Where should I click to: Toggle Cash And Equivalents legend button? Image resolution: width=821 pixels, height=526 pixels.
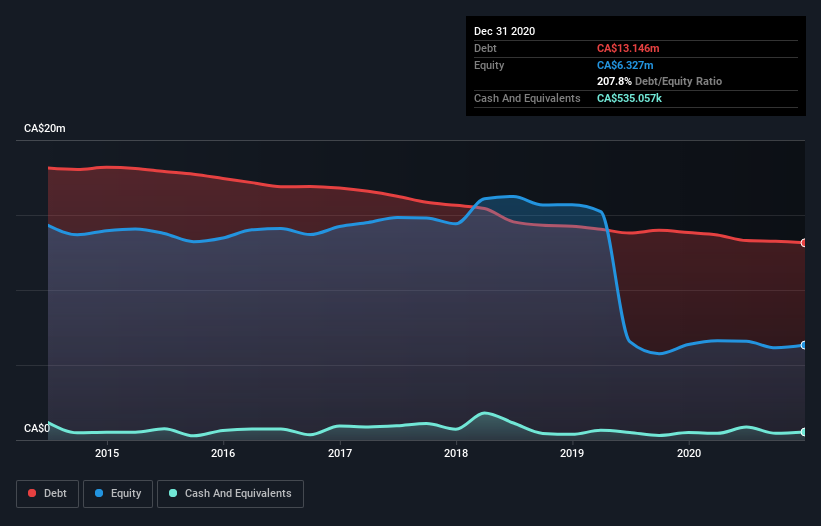(230, 494)
